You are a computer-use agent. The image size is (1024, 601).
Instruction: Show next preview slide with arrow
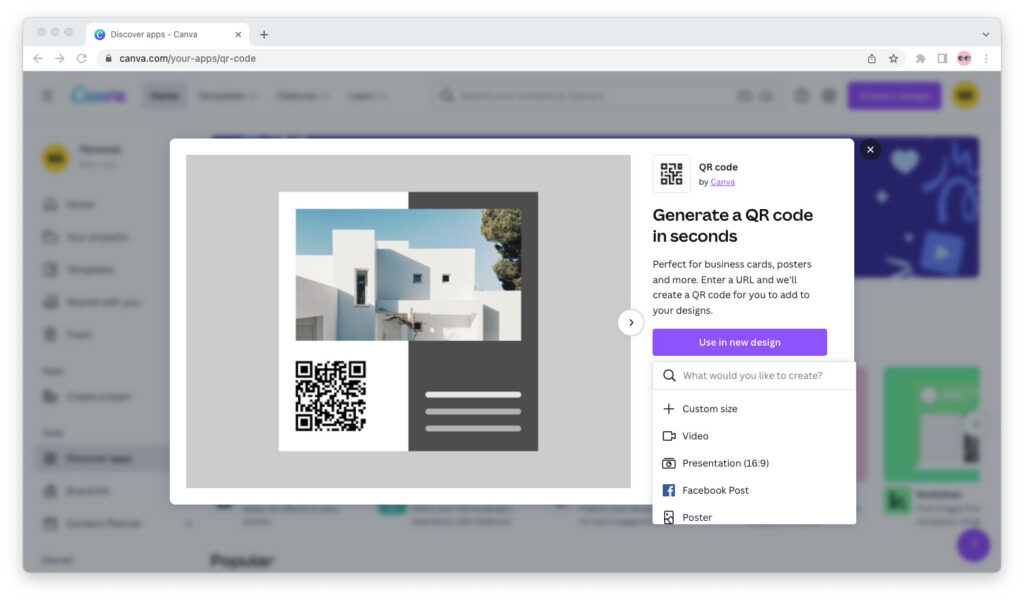(x=631, y=322)
